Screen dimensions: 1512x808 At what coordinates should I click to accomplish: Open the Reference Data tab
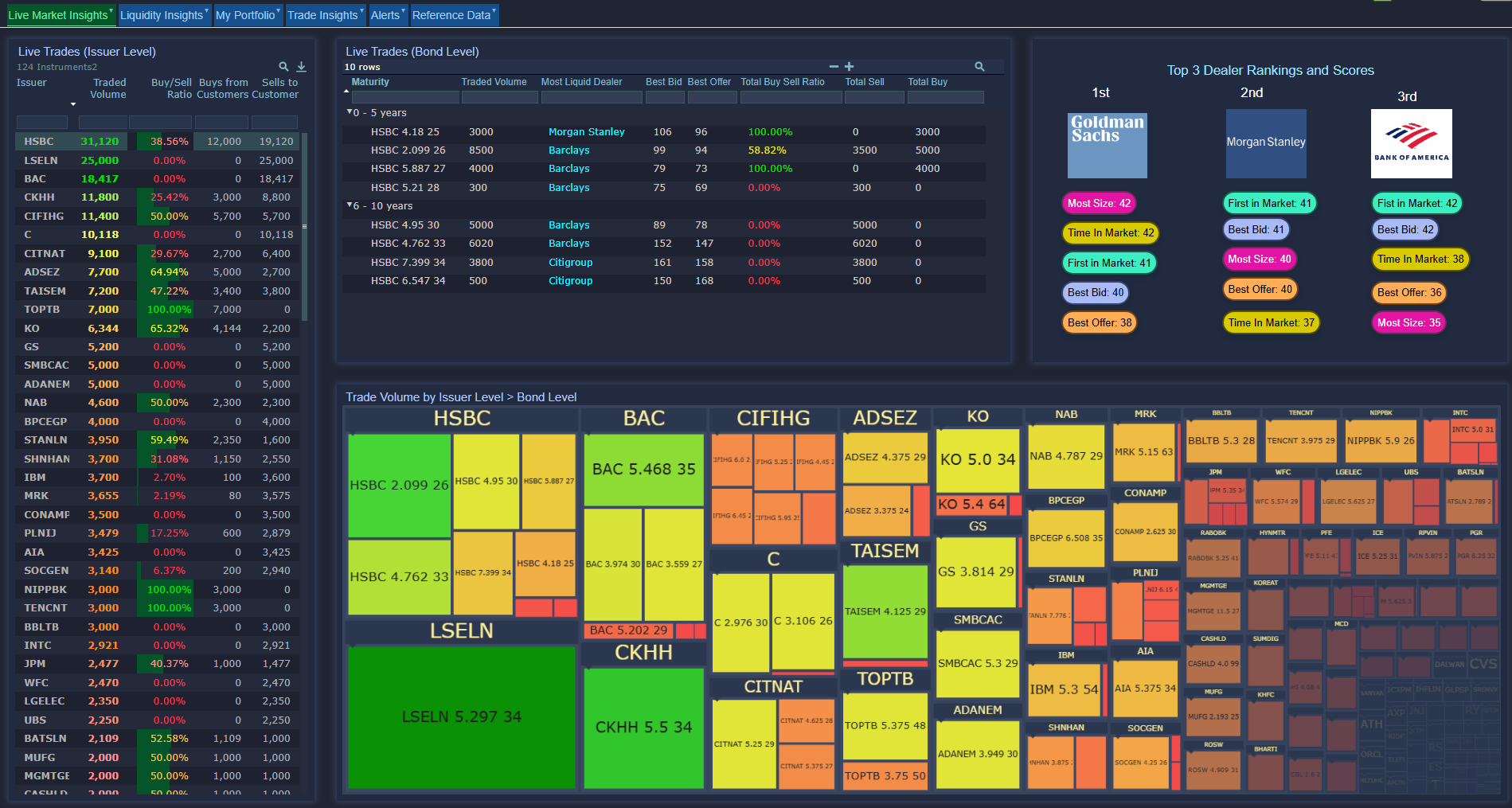tap(454, 15)
